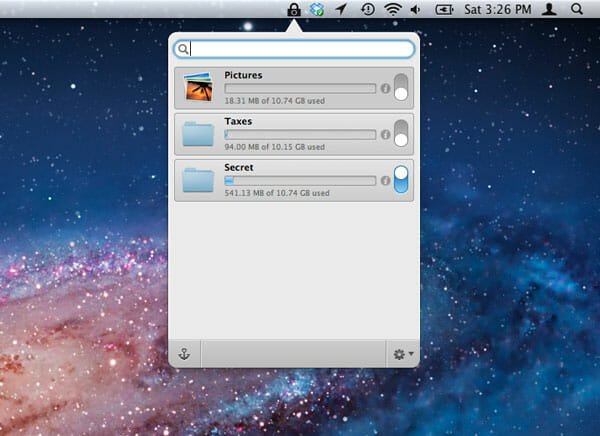600x436 pixels.
Task: Click into the vault search field
Action: pyautogui.click(x=300, y=48)
